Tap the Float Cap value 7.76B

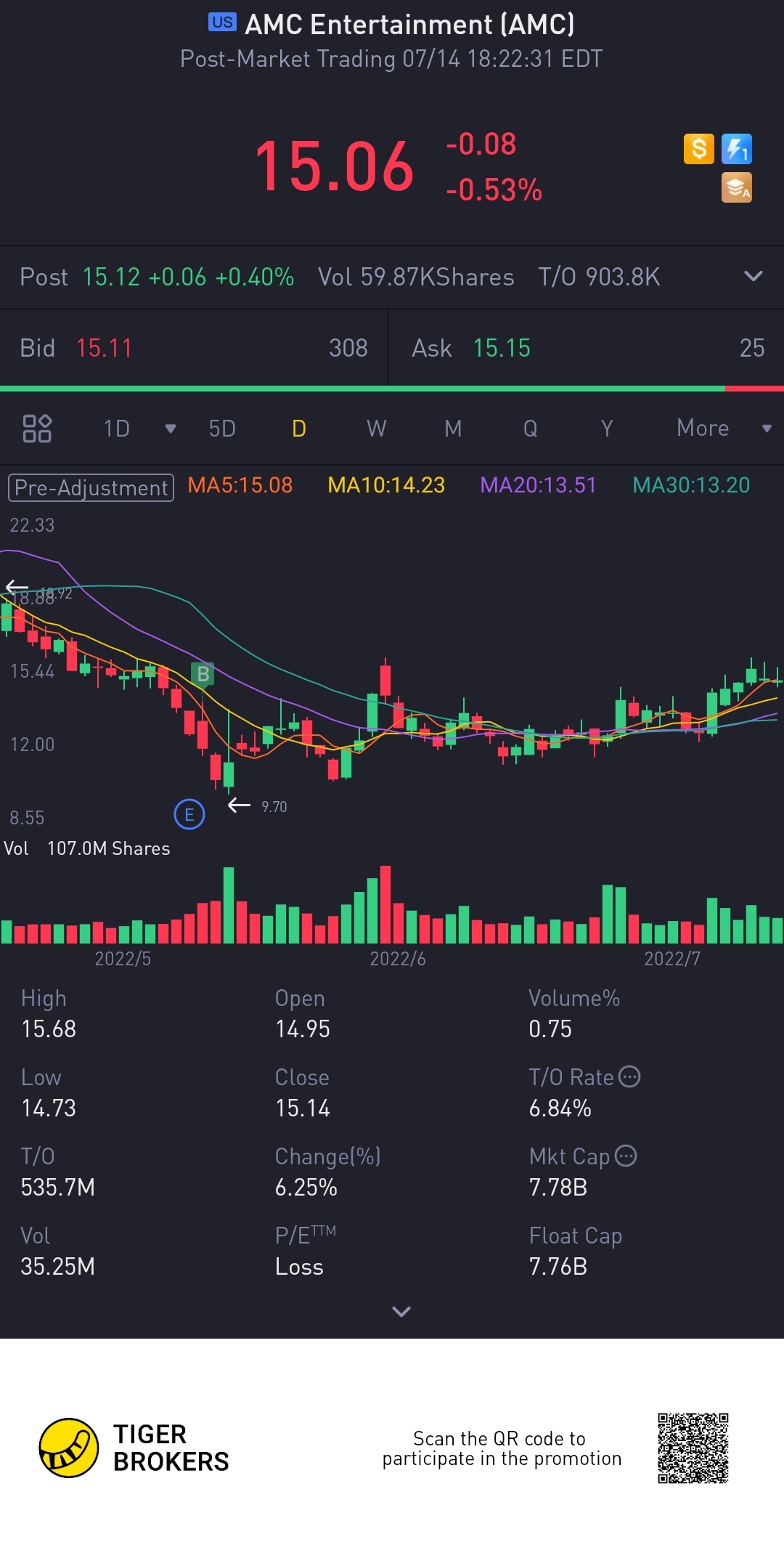558,1267
